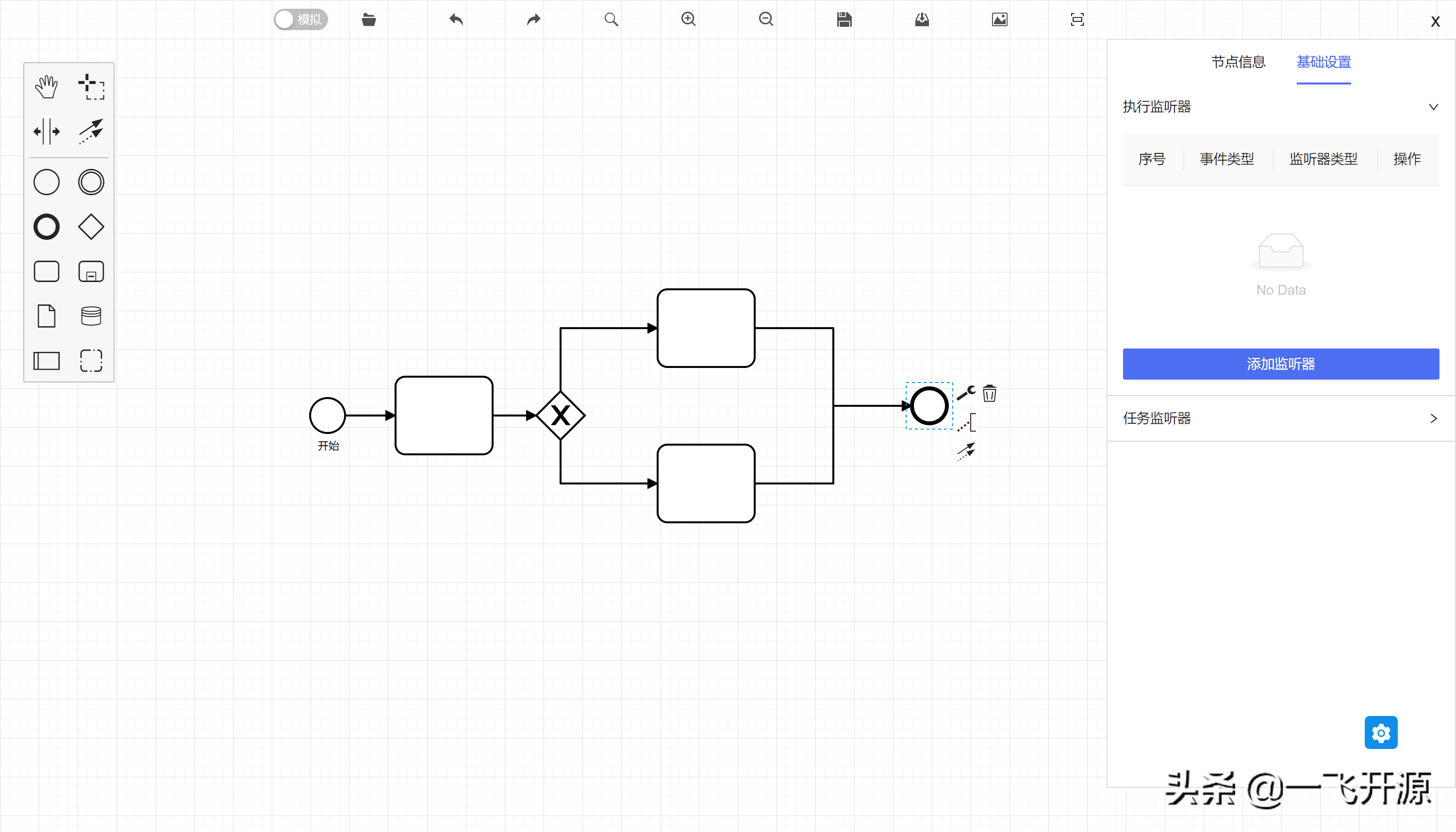Click the 添加监听器 button
The width and height of the screenshot is (1456, 832).
click(1281, 364)
